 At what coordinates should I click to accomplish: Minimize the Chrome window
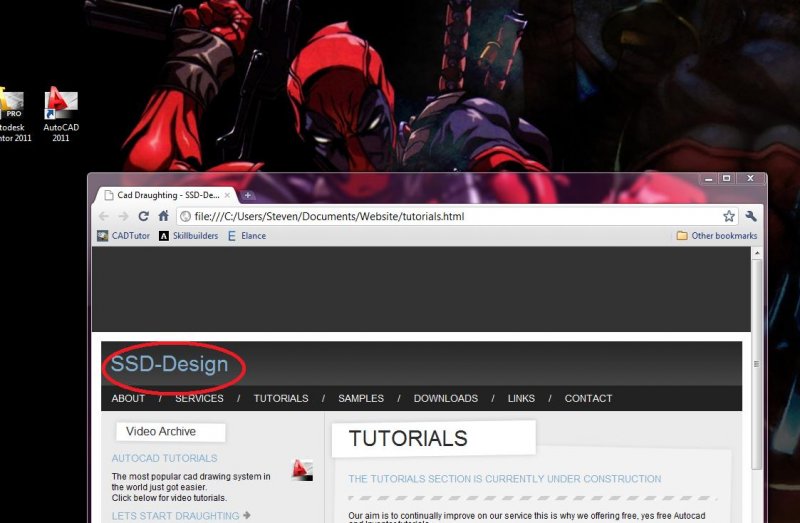pos(708,179)
